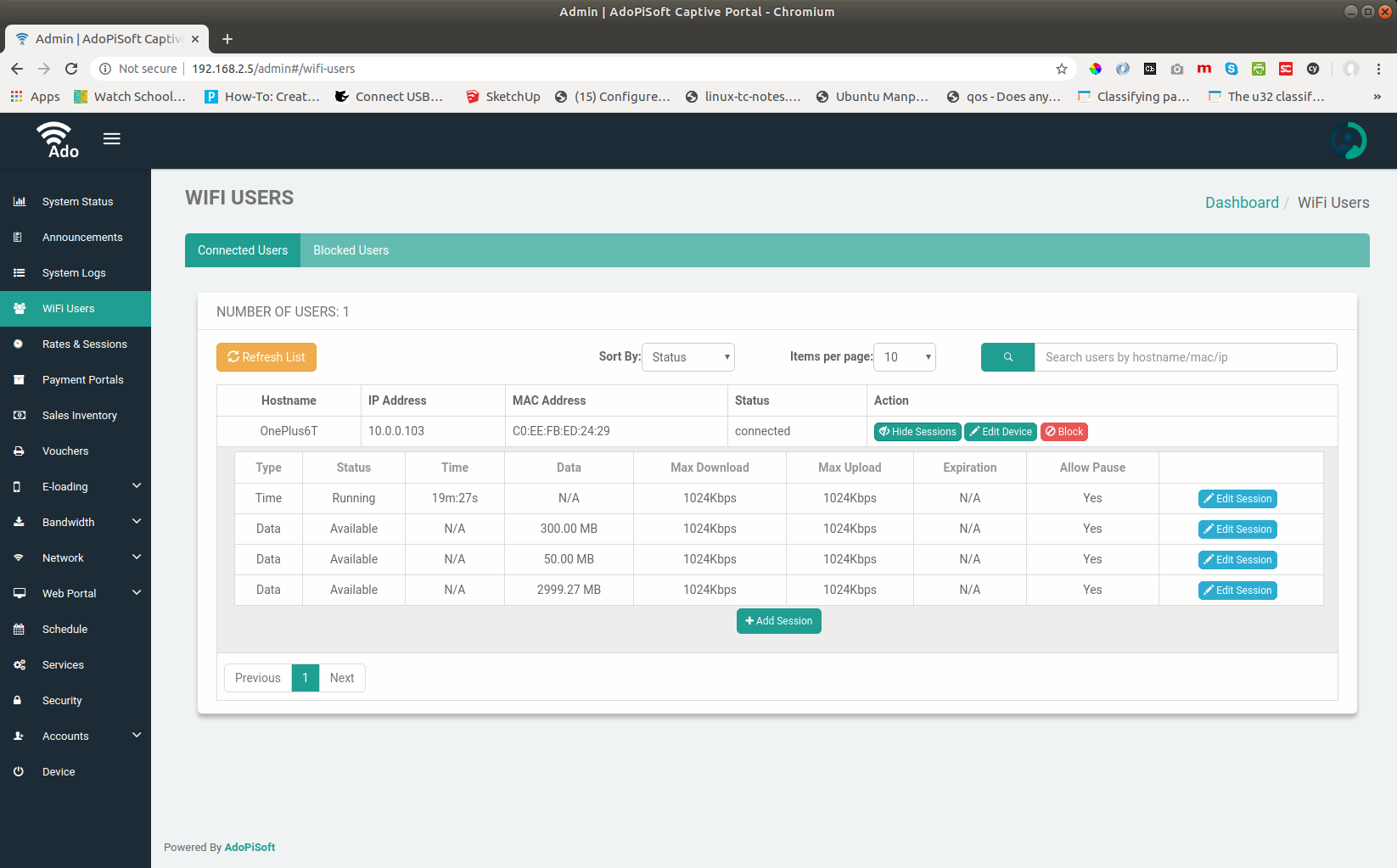Open the Sort By Status dropdown
The width and height of the screenshot is (1397, 868).
[688, 357]
